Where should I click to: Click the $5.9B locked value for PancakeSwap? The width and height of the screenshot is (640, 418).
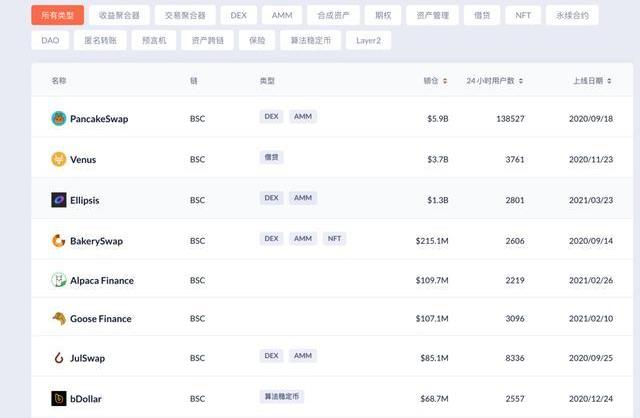pos(438,119)
